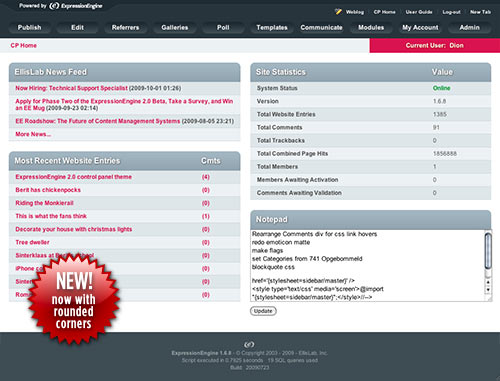Click the Members Awaiting Activation row label
This screenshot has width=500, height=381.
click(297, 180)
